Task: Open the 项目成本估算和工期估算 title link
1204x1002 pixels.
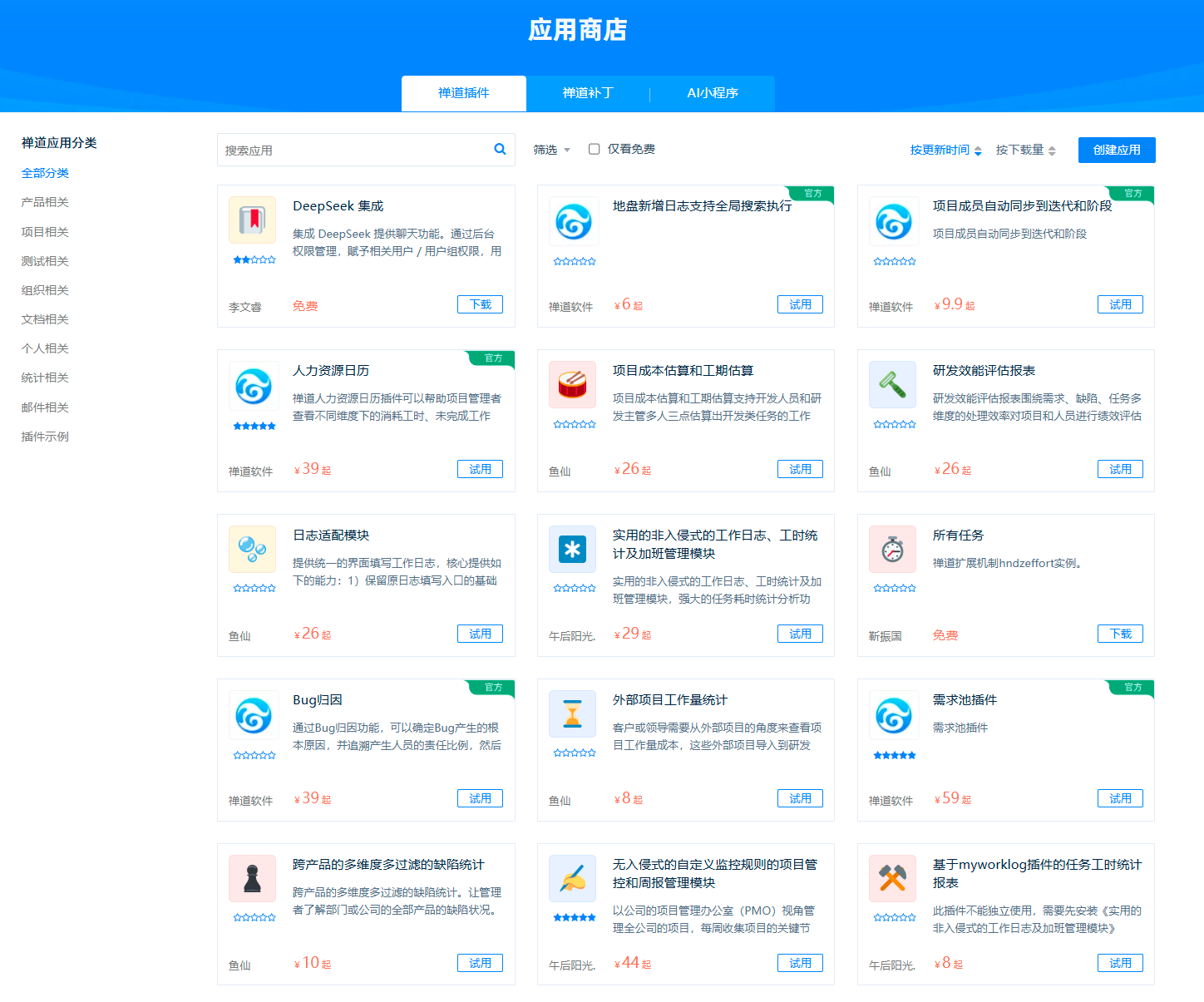Action: tap(683, 371)
